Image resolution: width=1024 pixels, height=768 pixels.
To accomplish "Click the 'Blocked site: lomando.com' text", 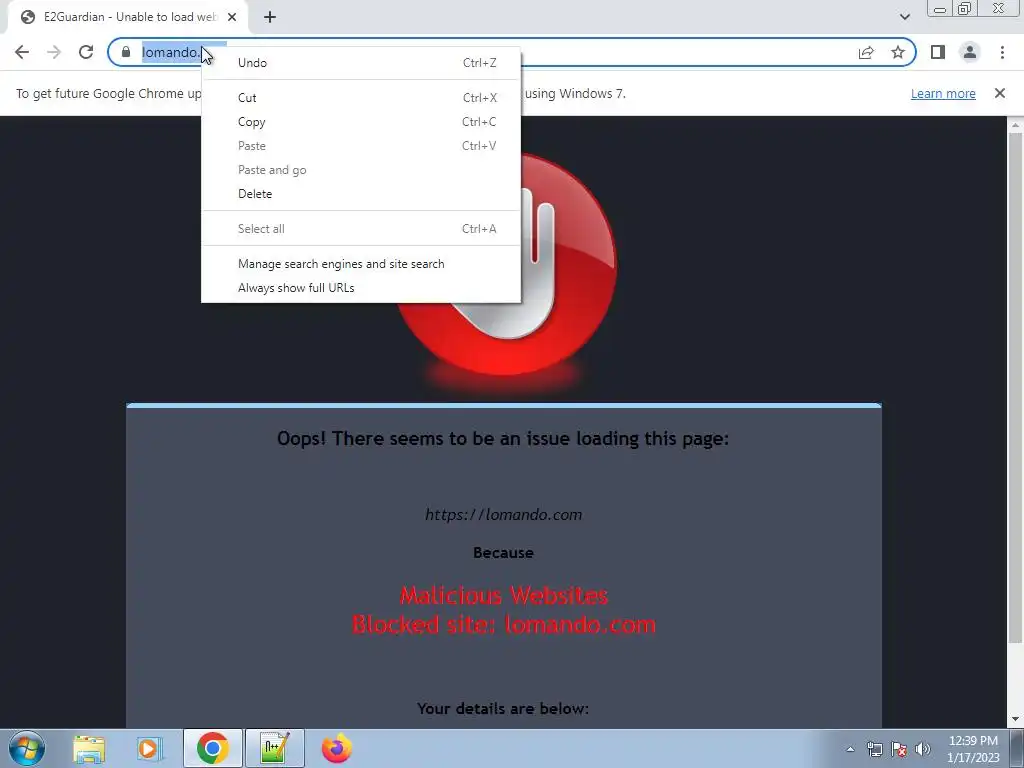I will click(x=504, y=624).
